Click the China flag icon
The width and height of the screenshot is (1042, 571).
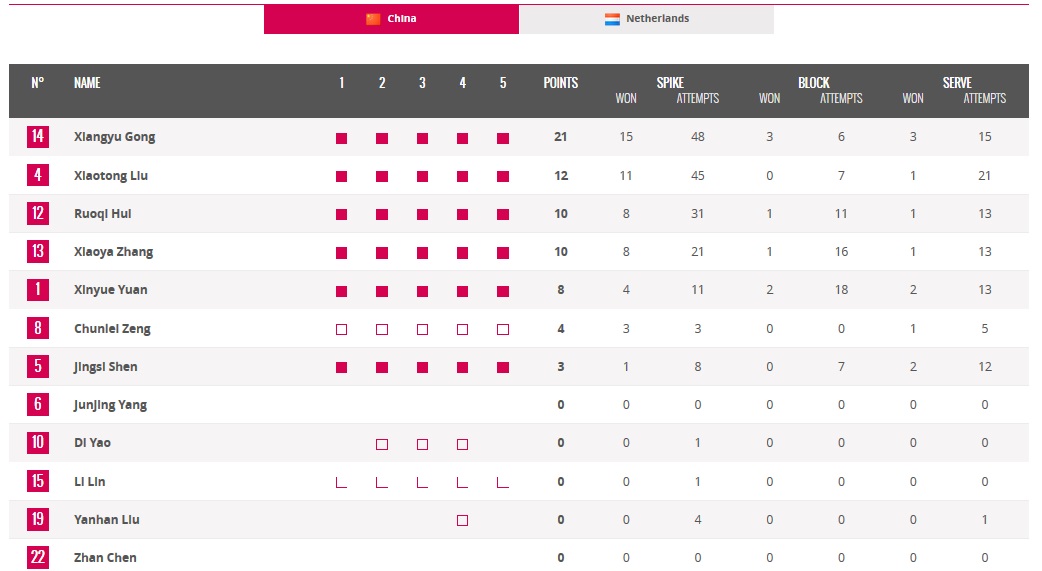373,19
